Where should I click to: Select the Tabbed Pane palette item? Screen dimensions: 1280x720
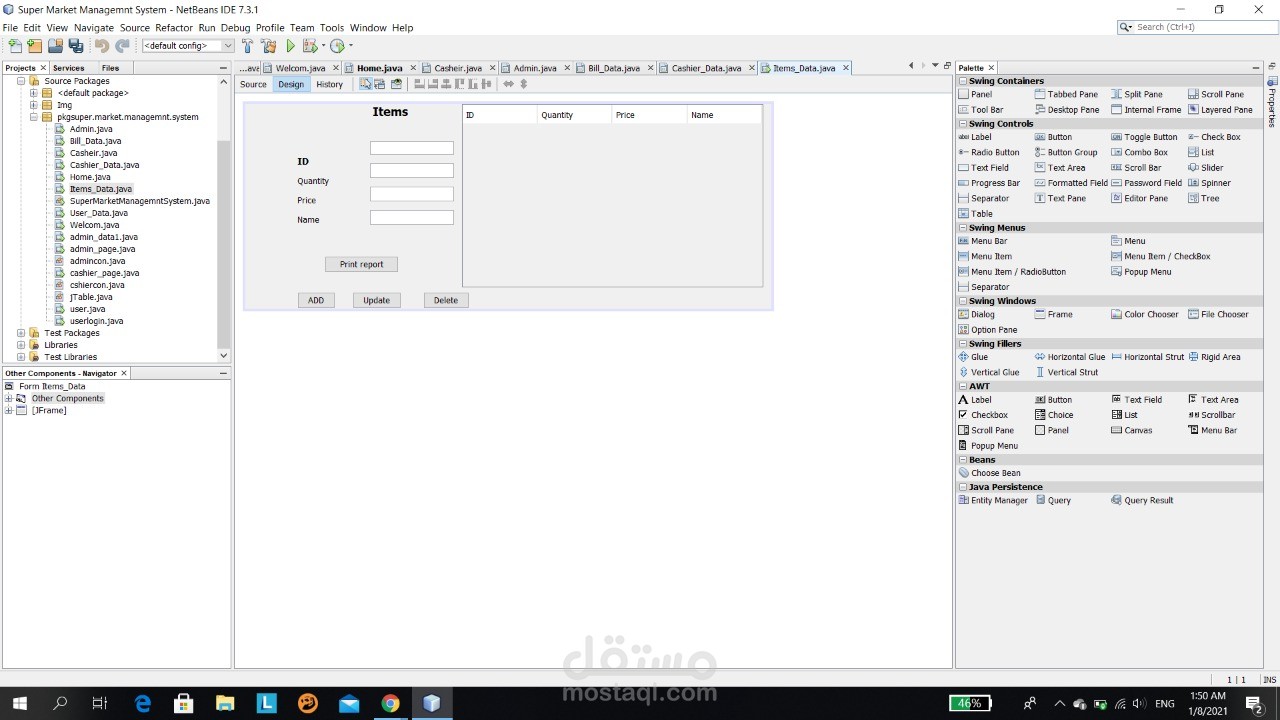point(1066,95)
